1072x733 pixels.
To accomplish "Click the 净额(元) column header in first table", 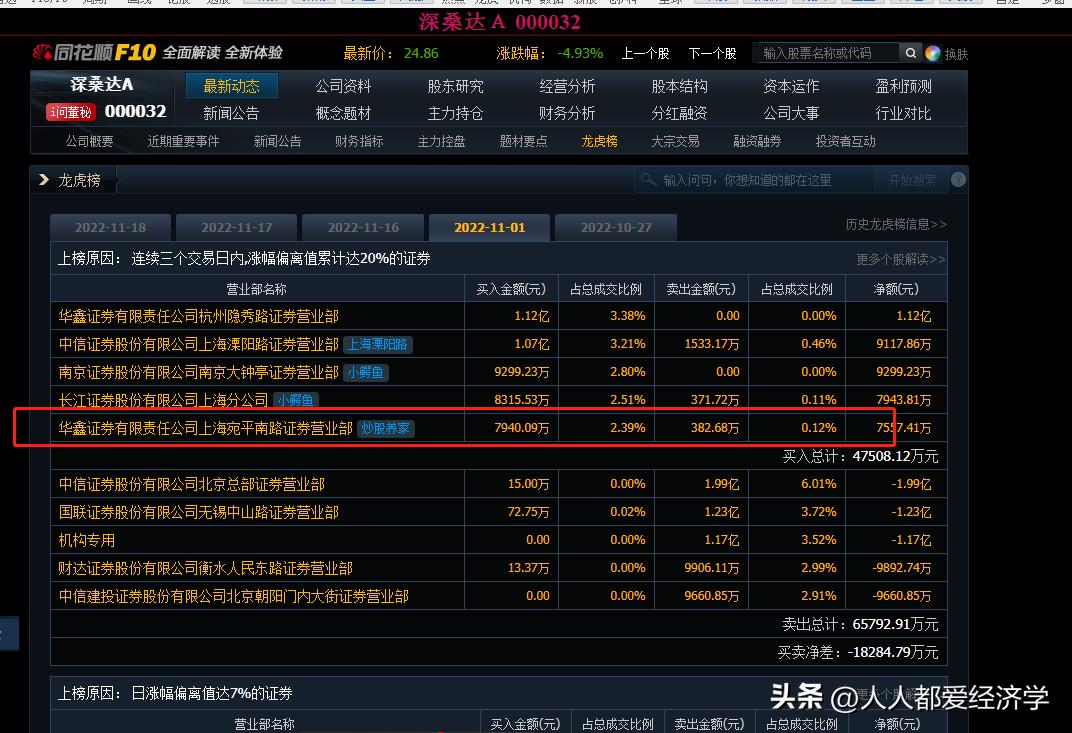I will click(x=896, y=289).
